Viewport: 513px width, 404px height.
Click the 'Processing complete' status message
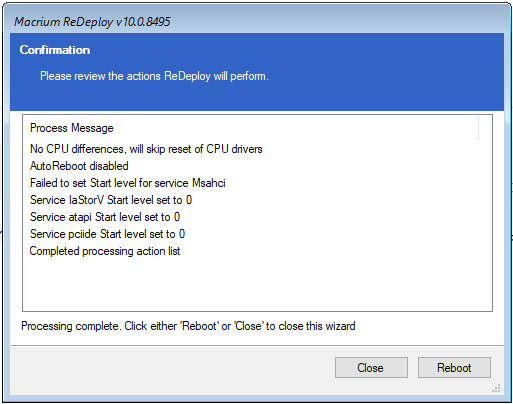coord(188,326)
